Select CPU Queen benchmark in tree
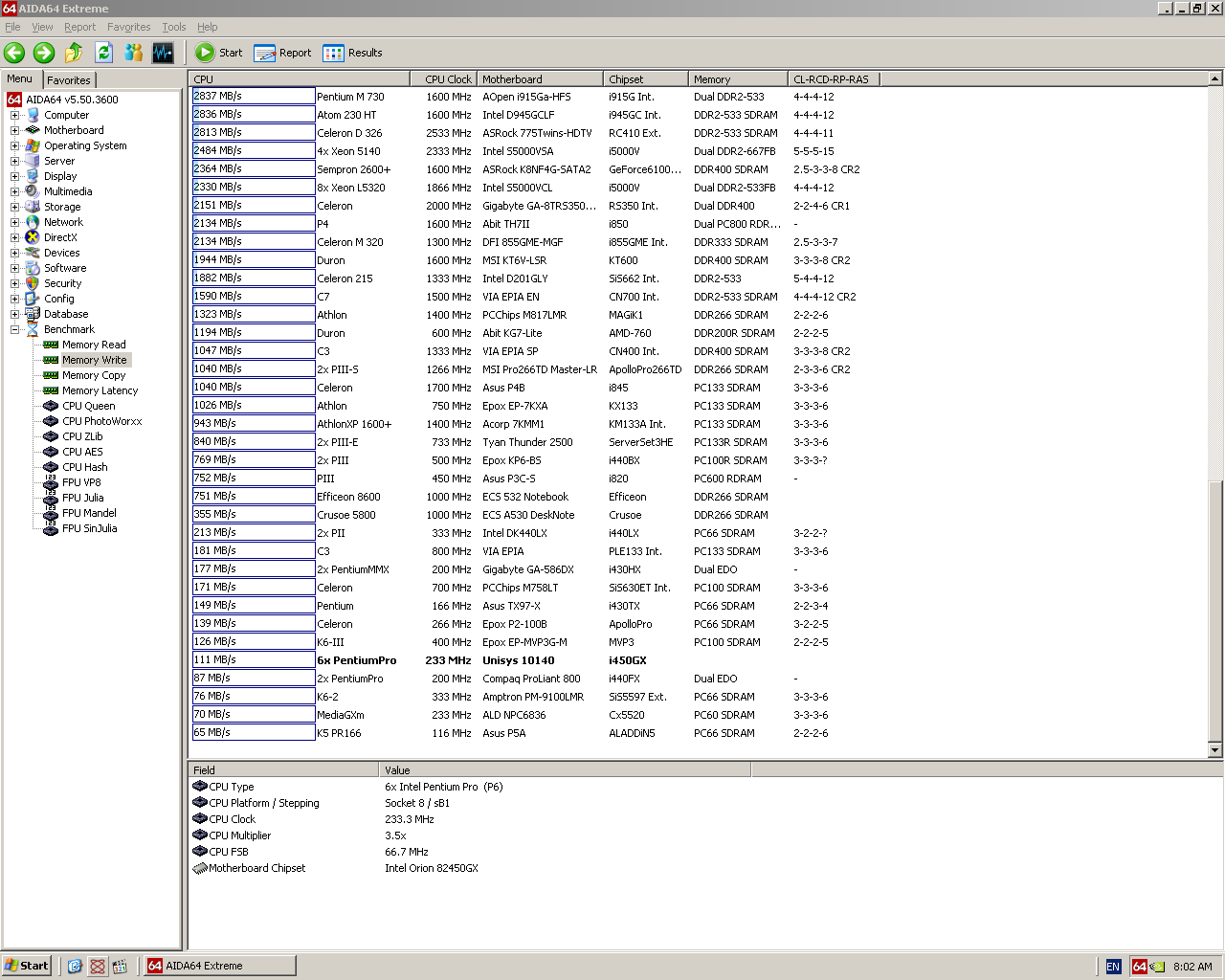Image resolution: width=1225 pixels, height=980 pixels. [x=88, y=406]
